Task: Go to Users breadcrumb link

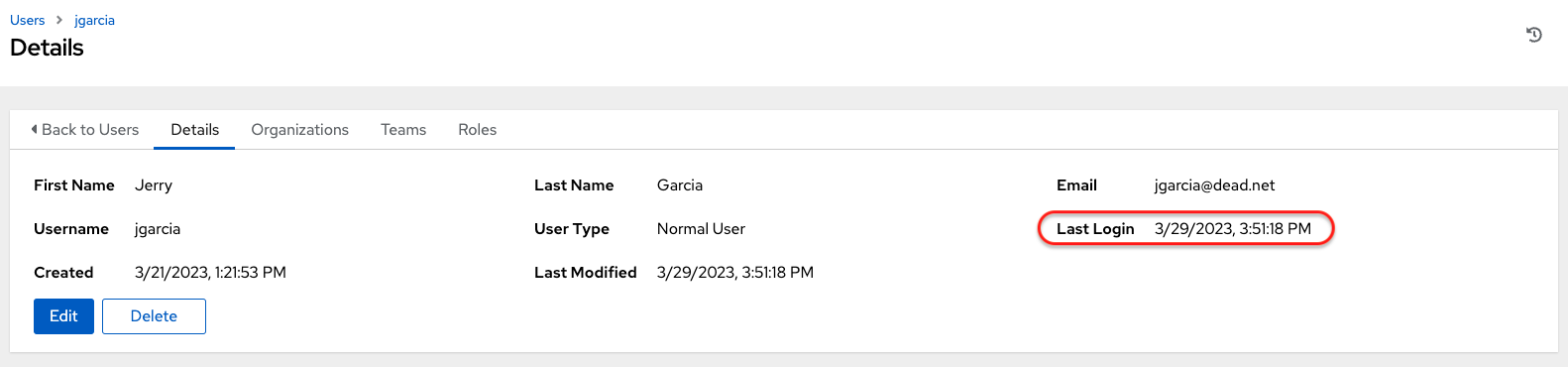Action: tap(27, 20)
